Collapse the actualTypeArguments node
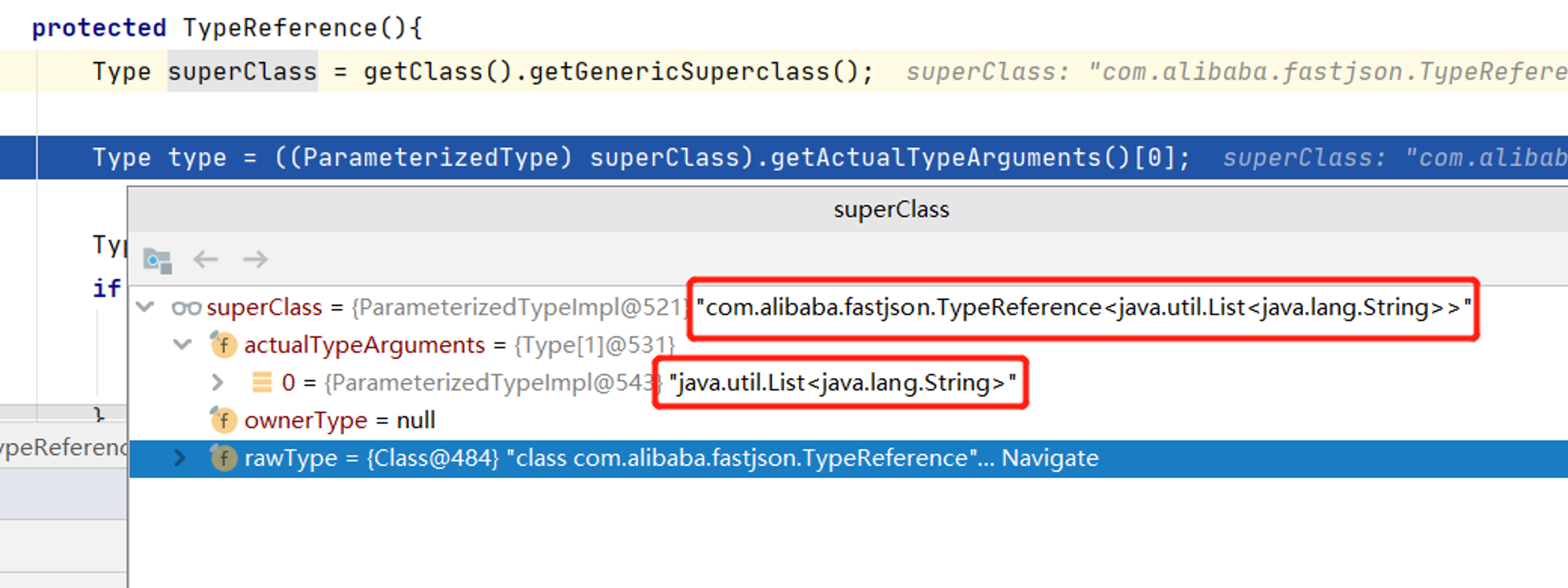The image size is (1568, 588). click(183, 344)
